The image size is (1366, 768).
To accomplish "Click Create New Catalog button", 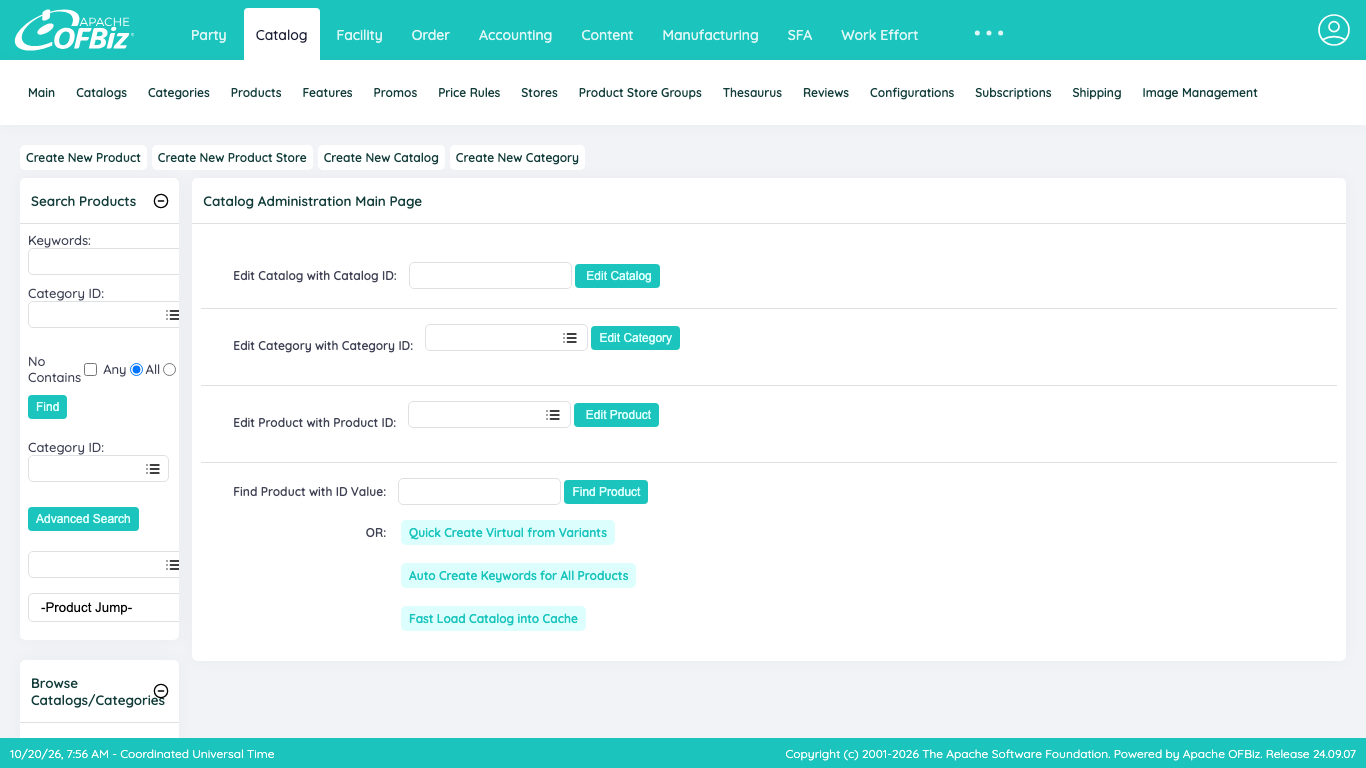I will 381,158.
